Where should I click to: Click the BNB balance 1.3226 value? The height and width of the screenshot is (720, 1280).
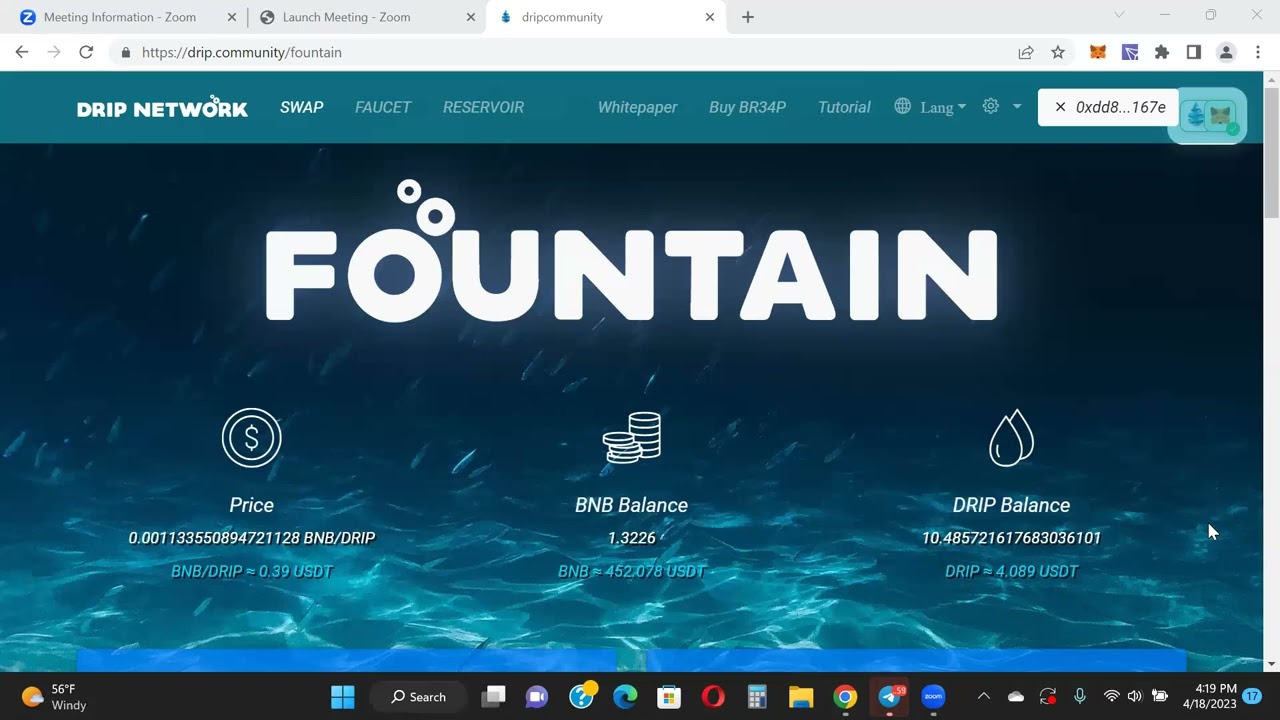[x=632, y=538]
